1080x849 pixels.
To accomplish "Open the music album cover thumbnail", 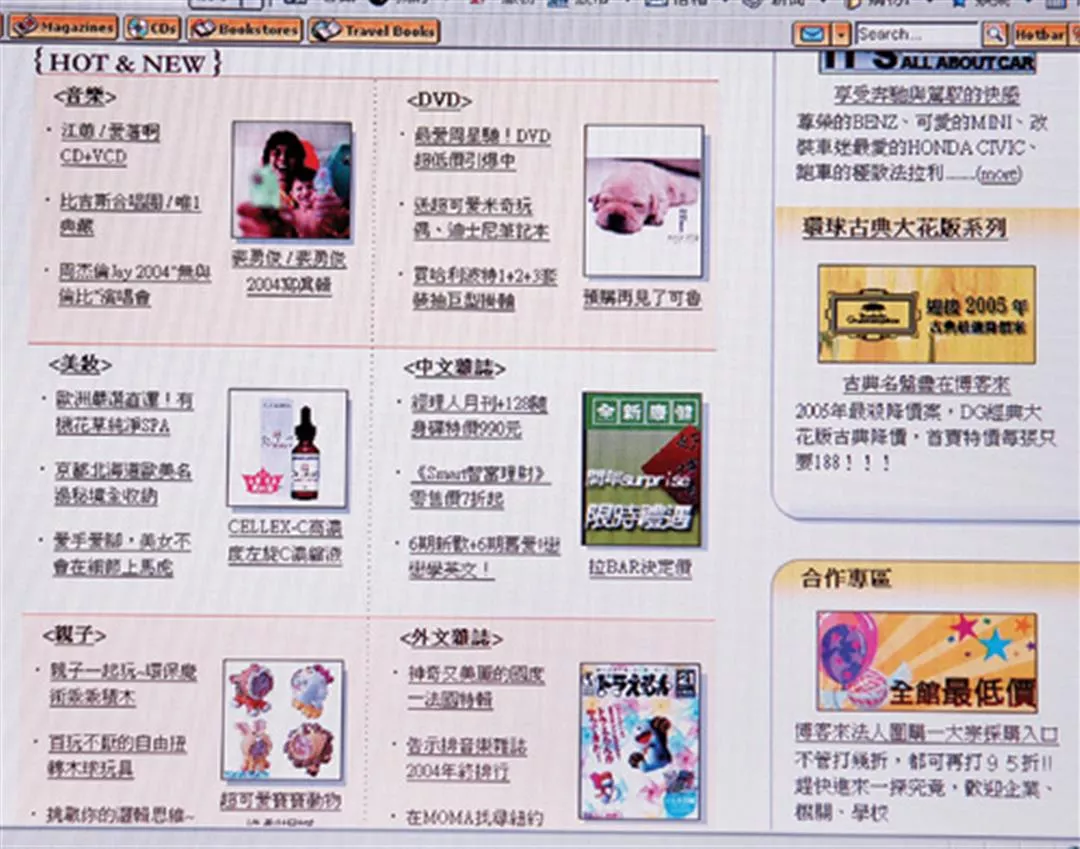I will pos(292,181).
